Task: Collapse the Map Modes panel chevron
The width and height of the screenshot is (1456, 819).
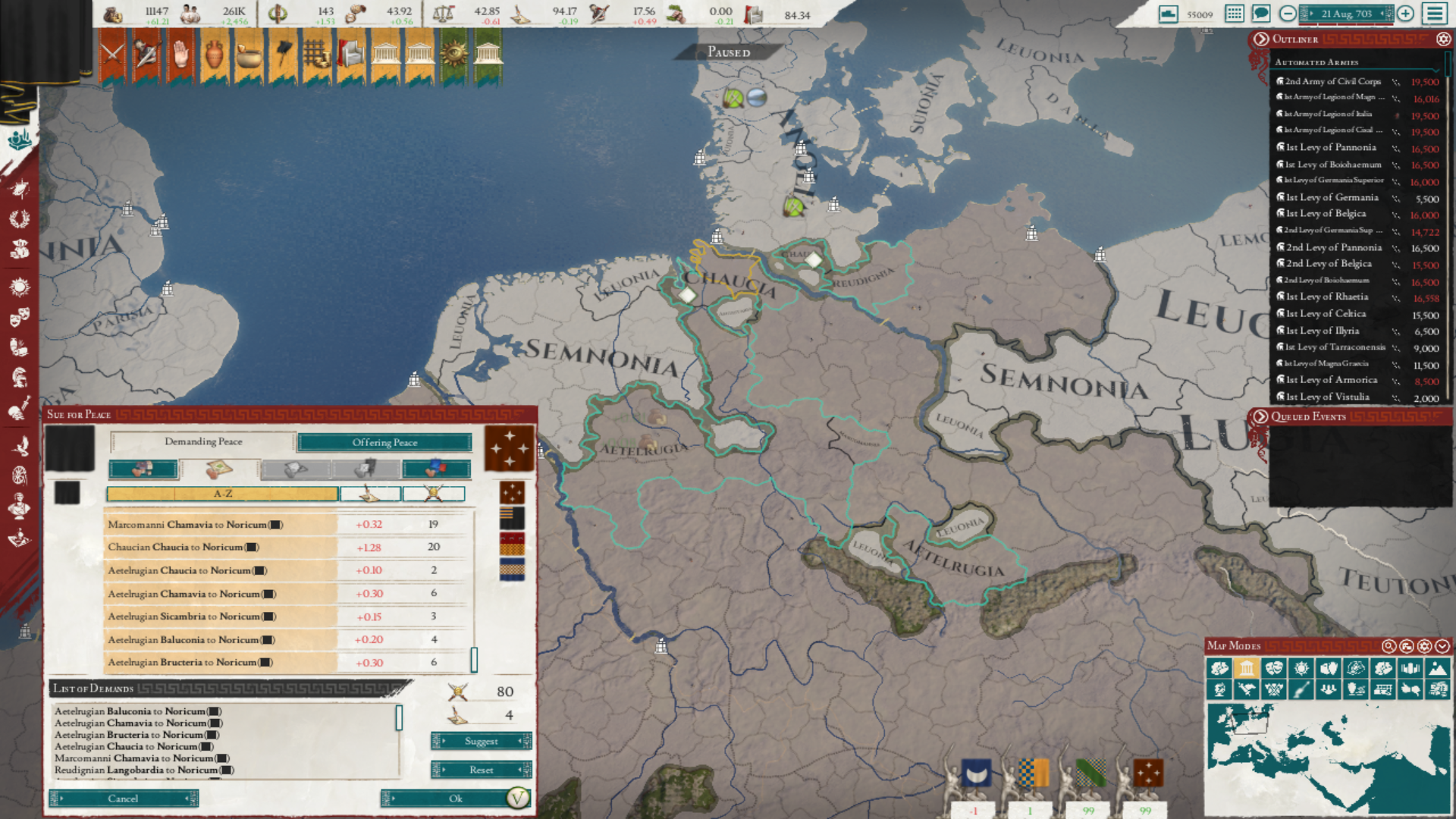Action: (1442, 646)
